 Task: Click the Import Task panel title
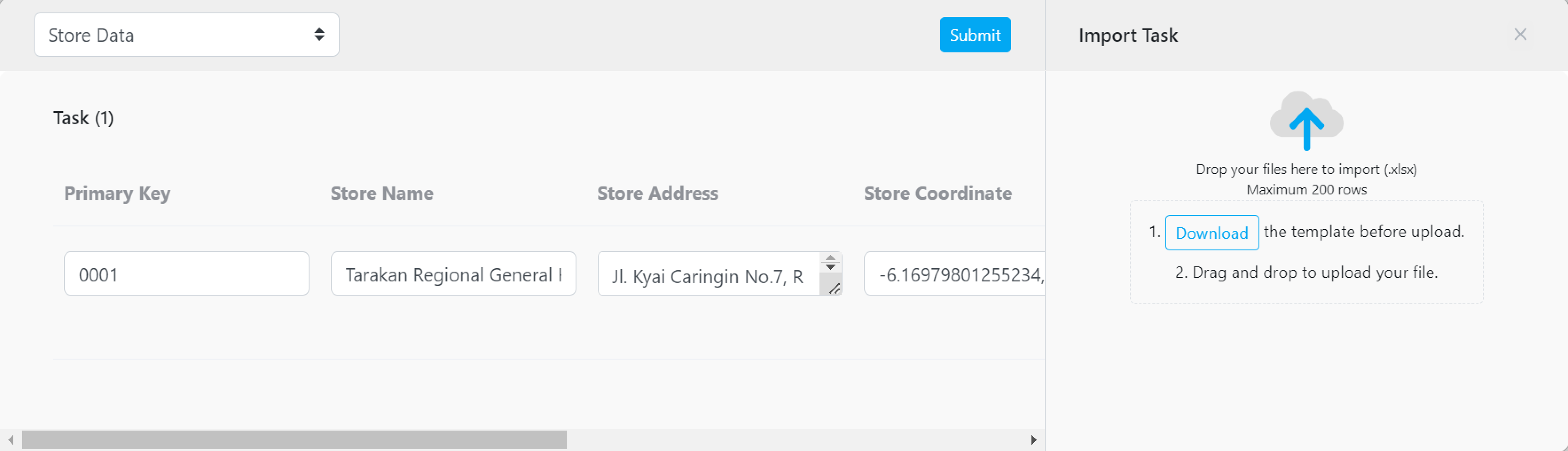tap(1128, 35)
